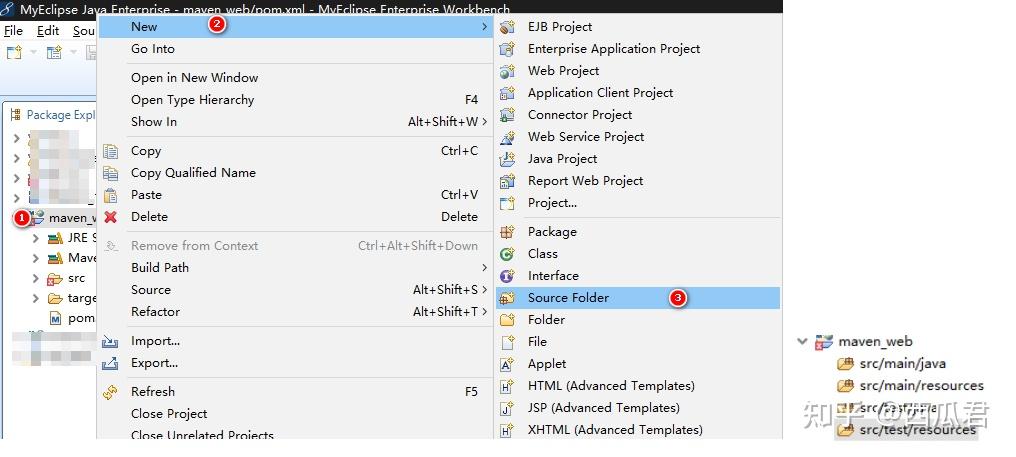Expand the JRE System Library node
The height and width of the screenshot is (457, 1016).
36,238
